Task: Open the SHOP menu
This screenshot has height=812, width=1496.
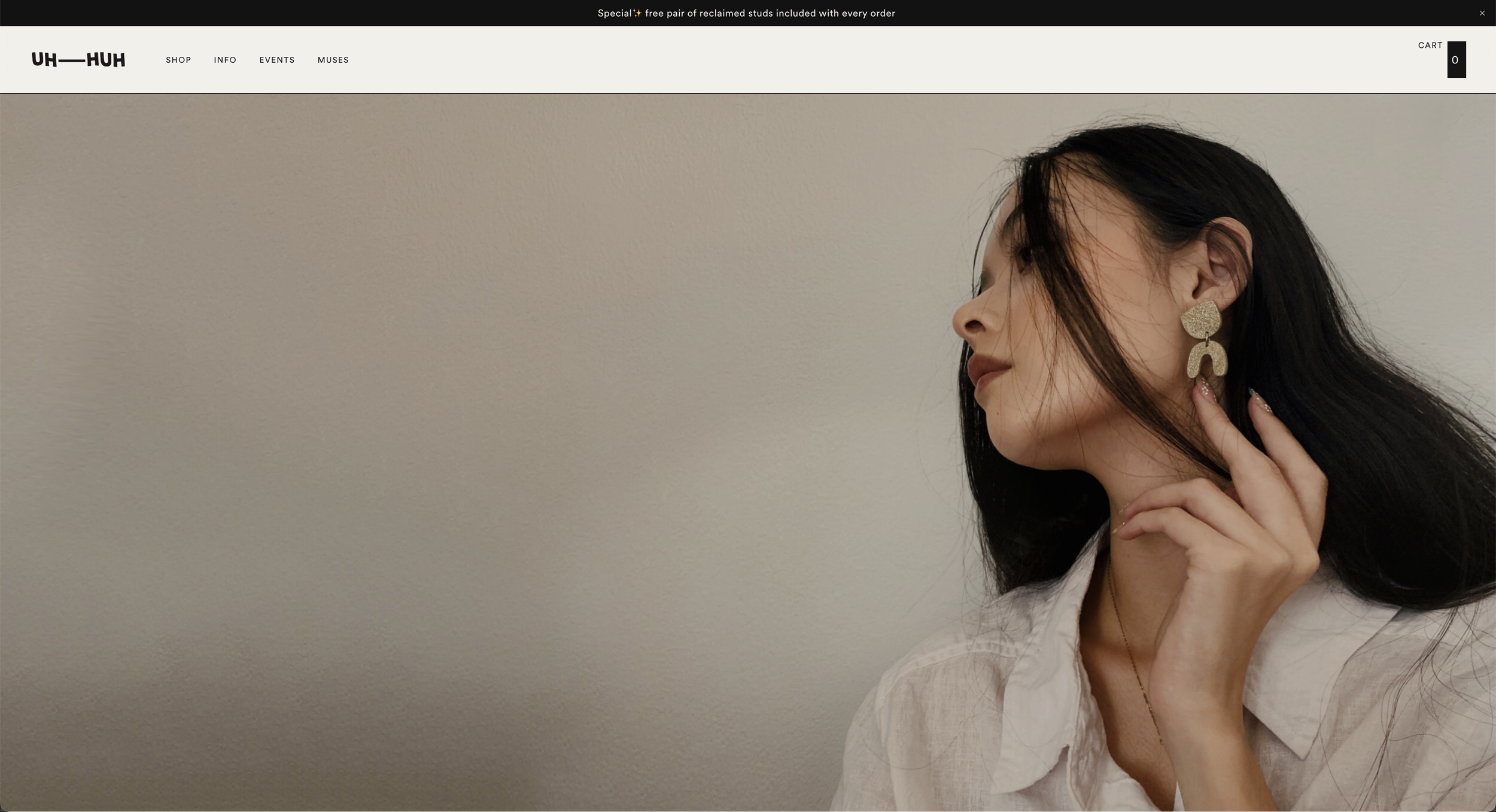Action: [x=178, y=60]
